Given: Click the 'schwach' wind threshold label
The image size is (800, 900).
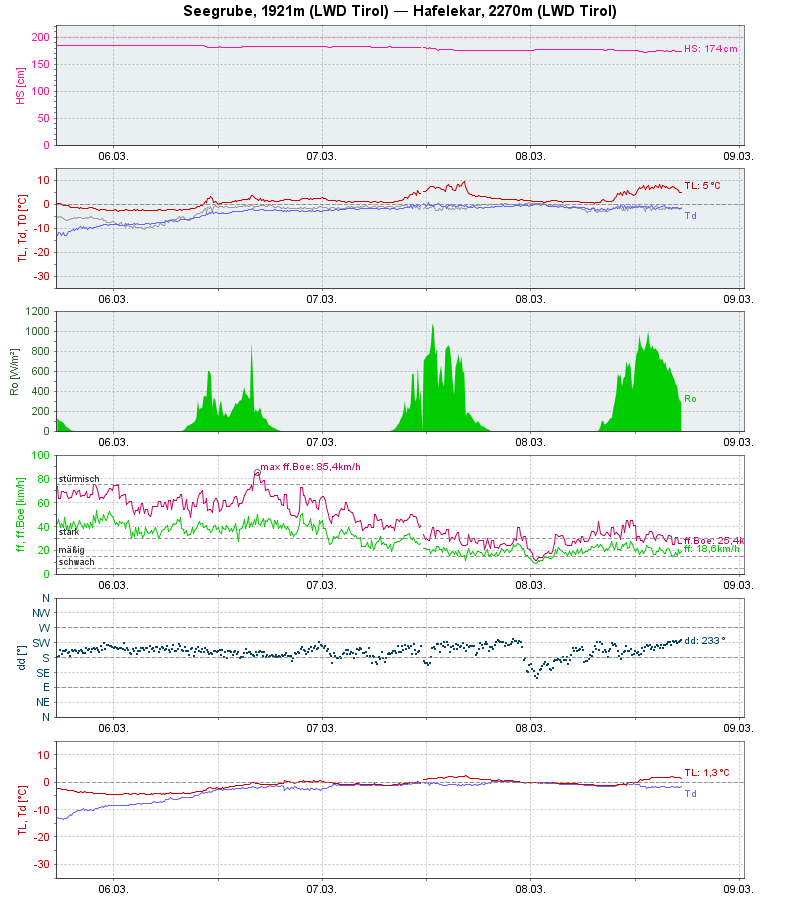Looking at the screenshot, I should pos(76,562).
